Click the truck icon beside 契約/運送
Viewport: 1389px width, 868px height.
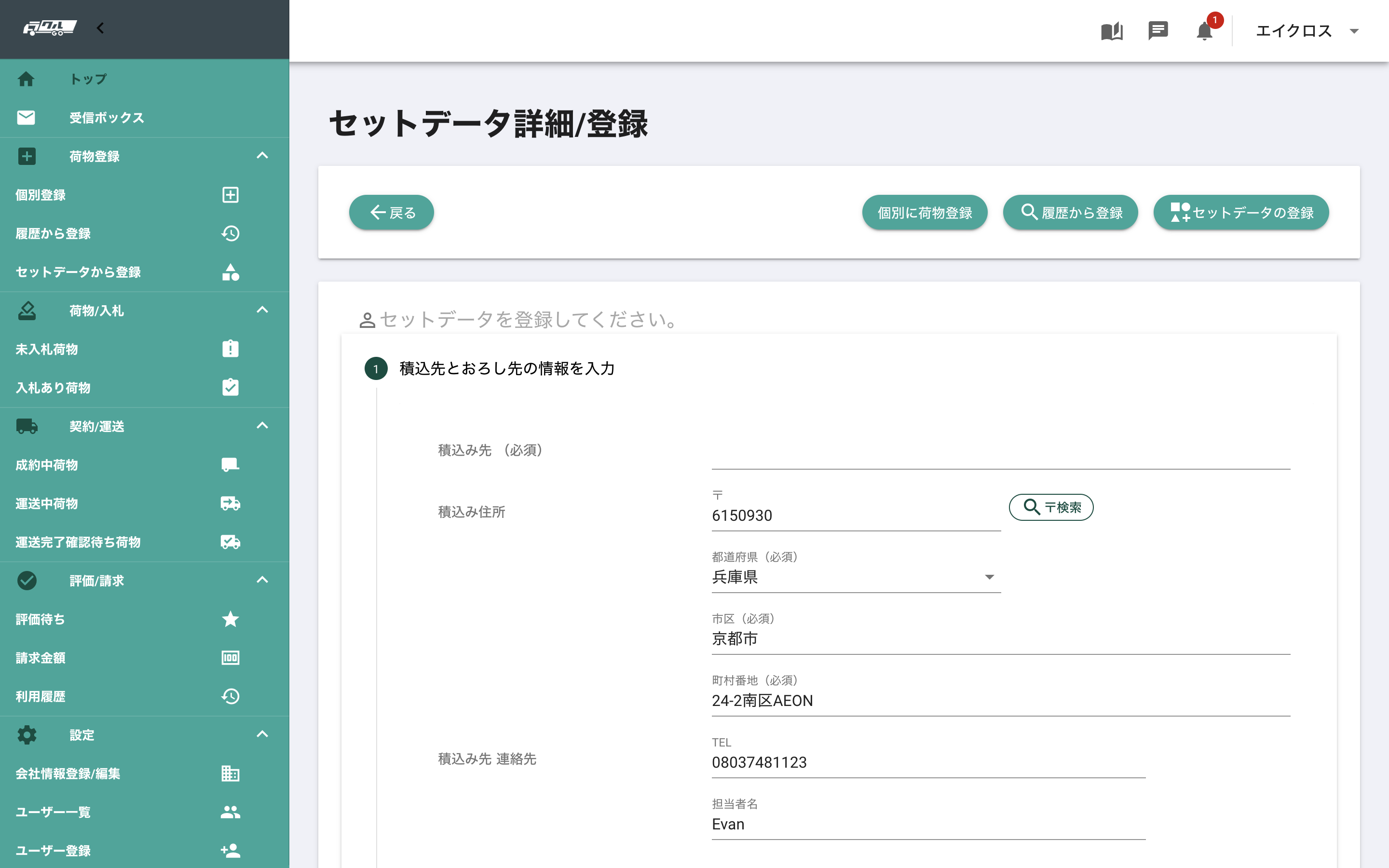tap(27, 426)
